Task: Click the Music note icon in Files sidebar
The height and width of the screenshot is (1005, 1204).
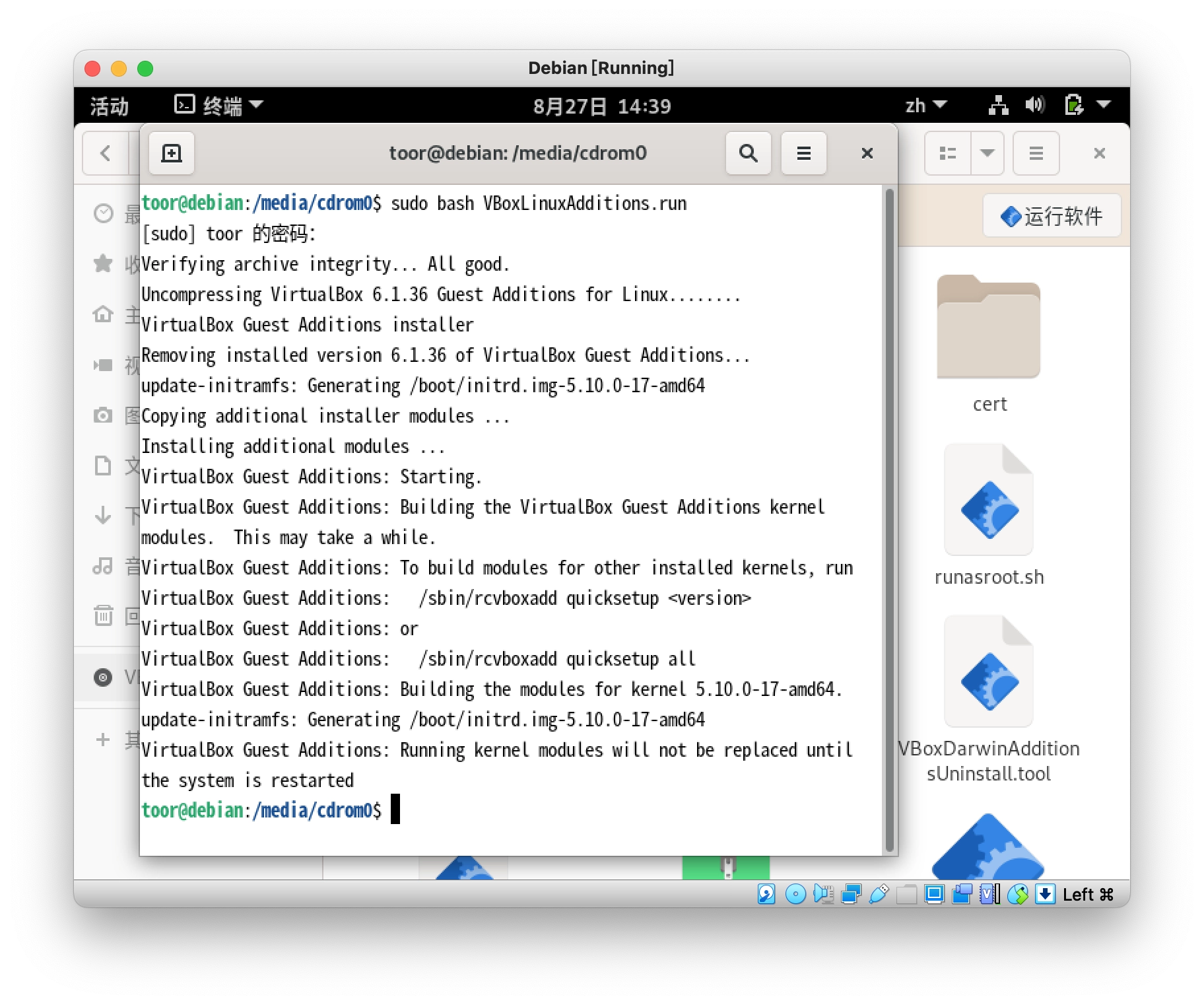Action: click(103, 566)
